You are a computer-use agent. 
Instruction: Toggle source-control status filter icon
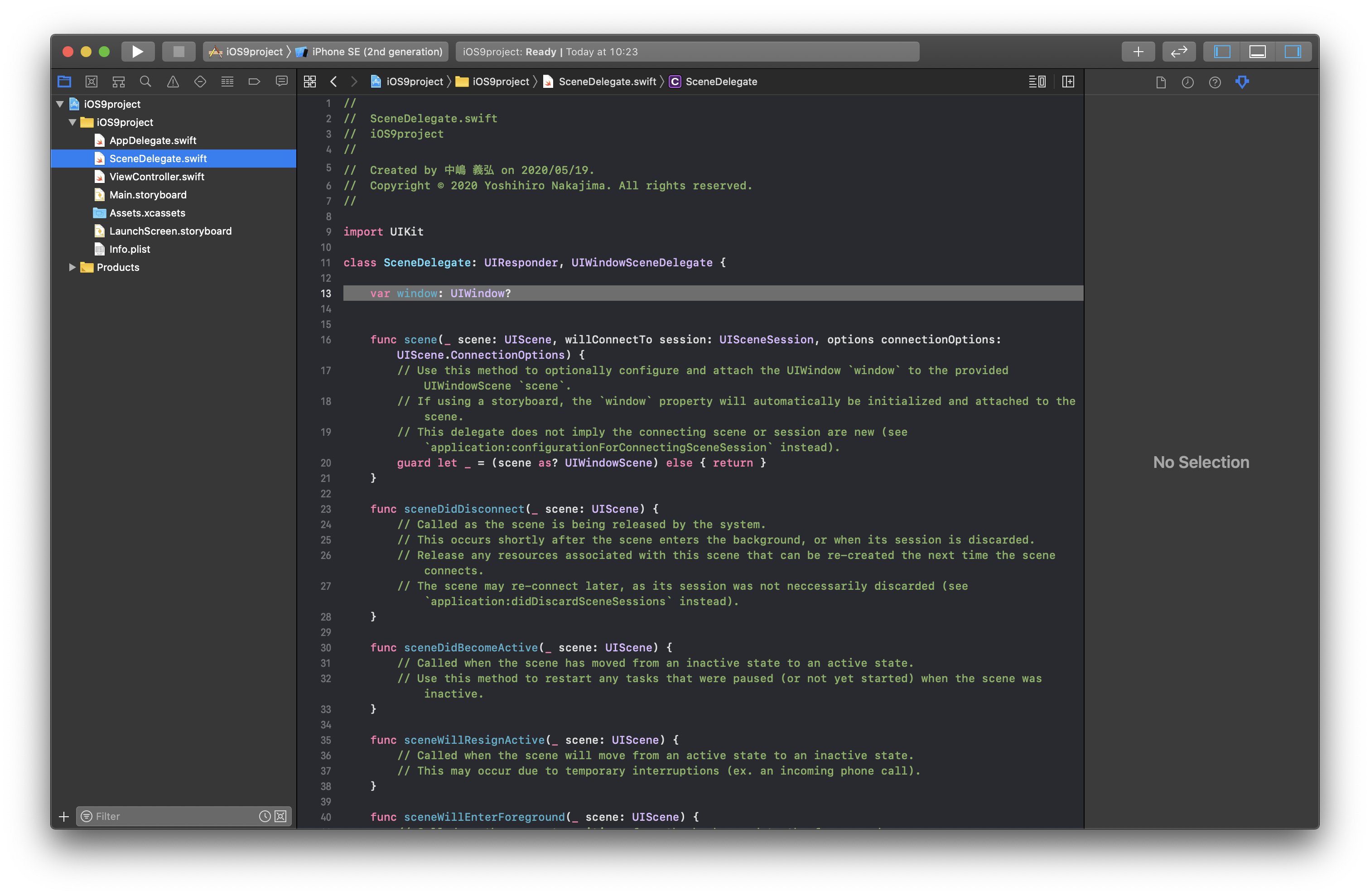tap(281, 817)
